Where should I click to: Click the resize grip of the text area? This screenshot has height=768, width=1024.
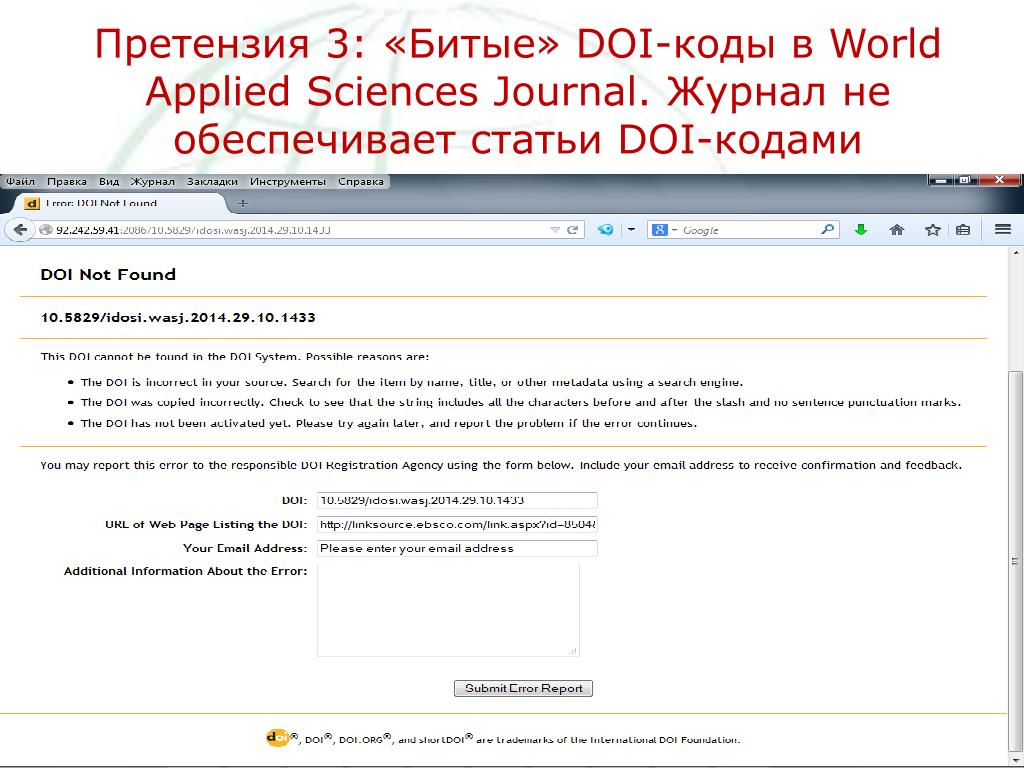(x=573, y=650)
